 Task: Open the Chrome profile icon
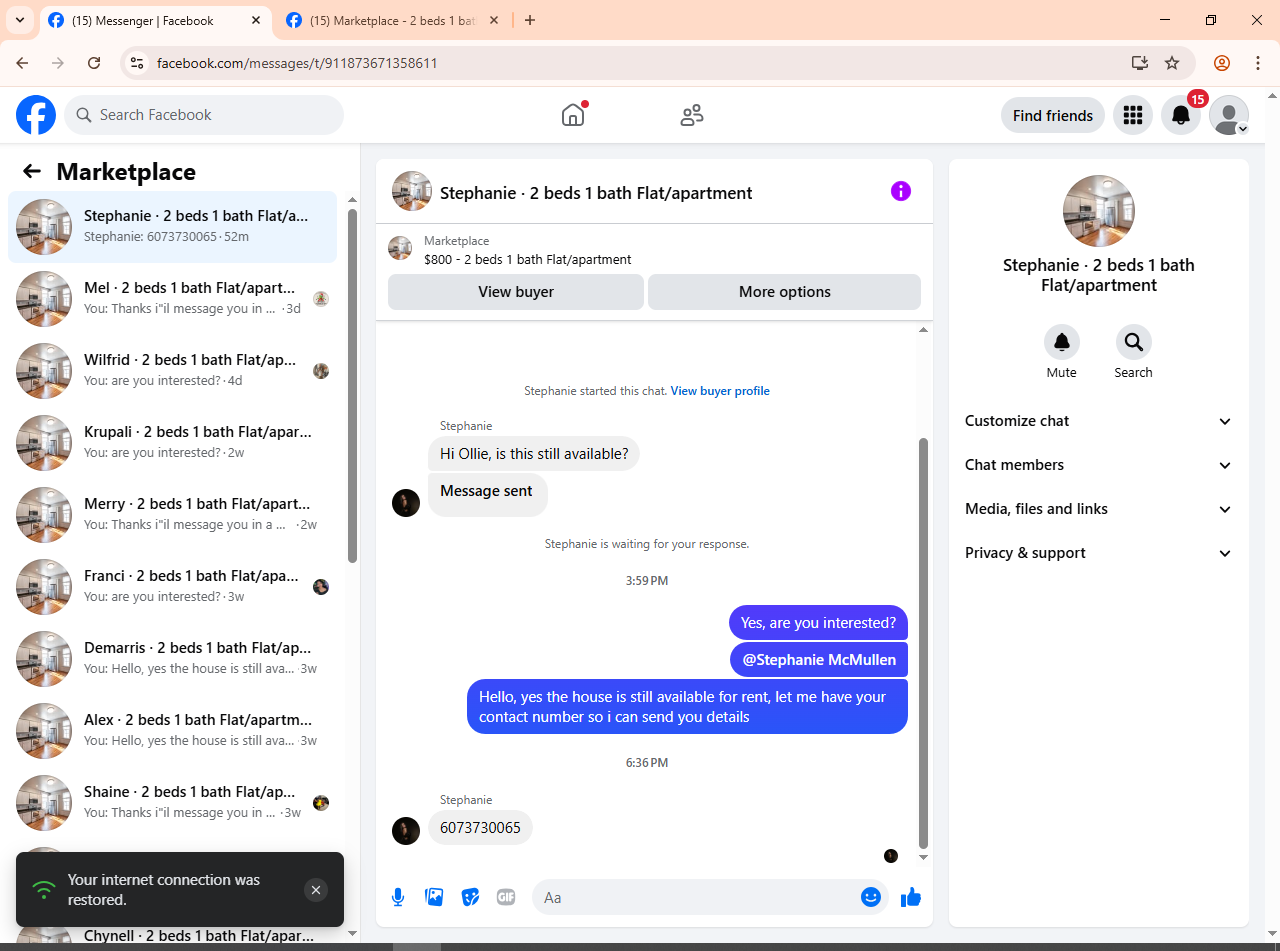tap(1222, 63)
